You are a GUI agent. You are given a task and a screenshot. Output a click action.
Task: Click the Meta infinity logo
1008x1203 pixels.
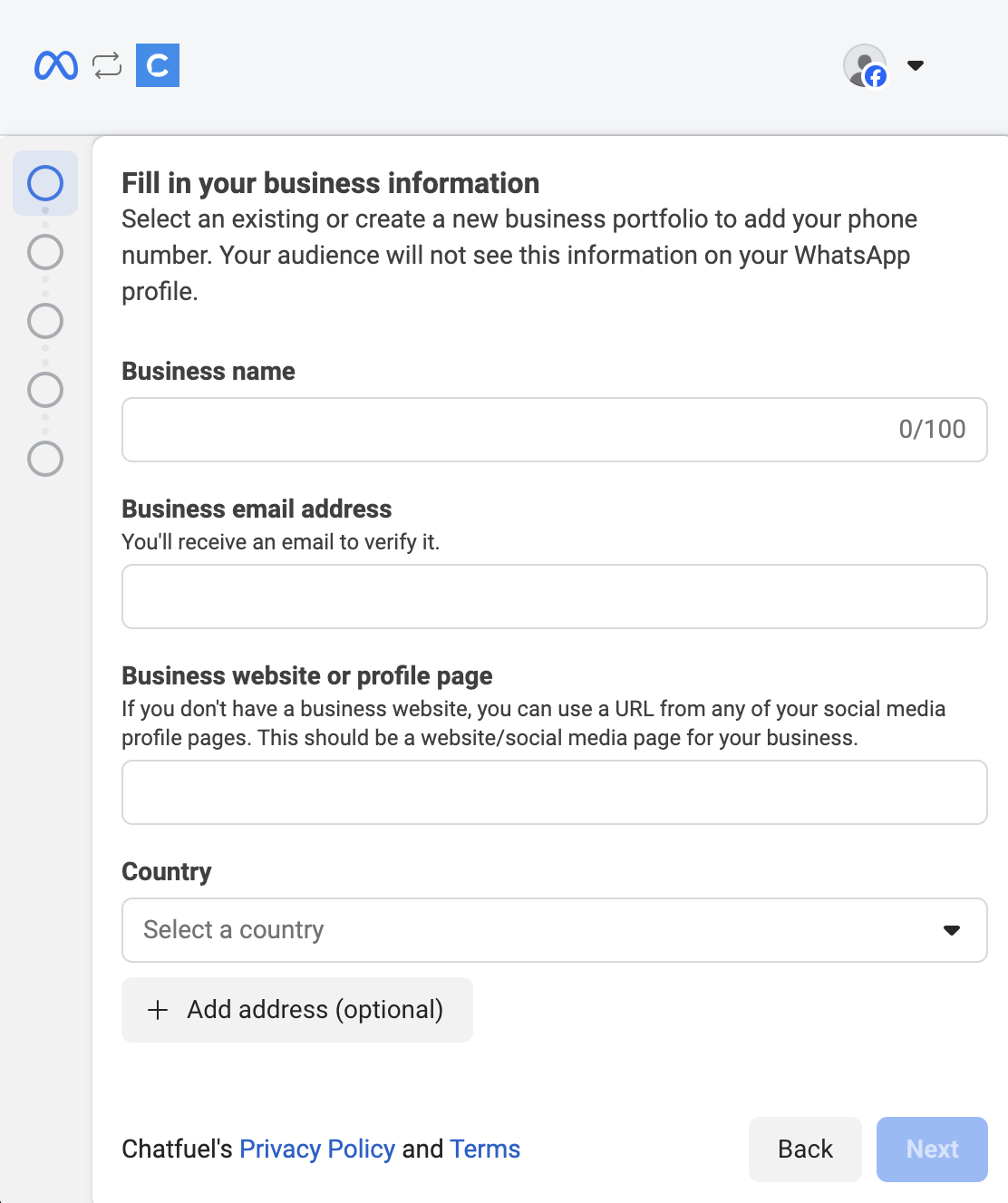[x=56, y=65]
